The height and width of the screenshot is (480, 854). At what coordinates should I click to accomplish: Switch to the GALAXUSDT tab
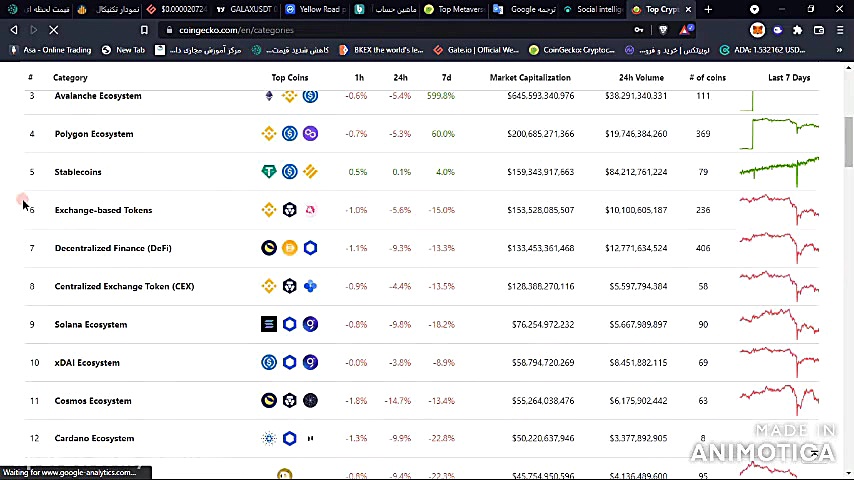tap(247, 9)
